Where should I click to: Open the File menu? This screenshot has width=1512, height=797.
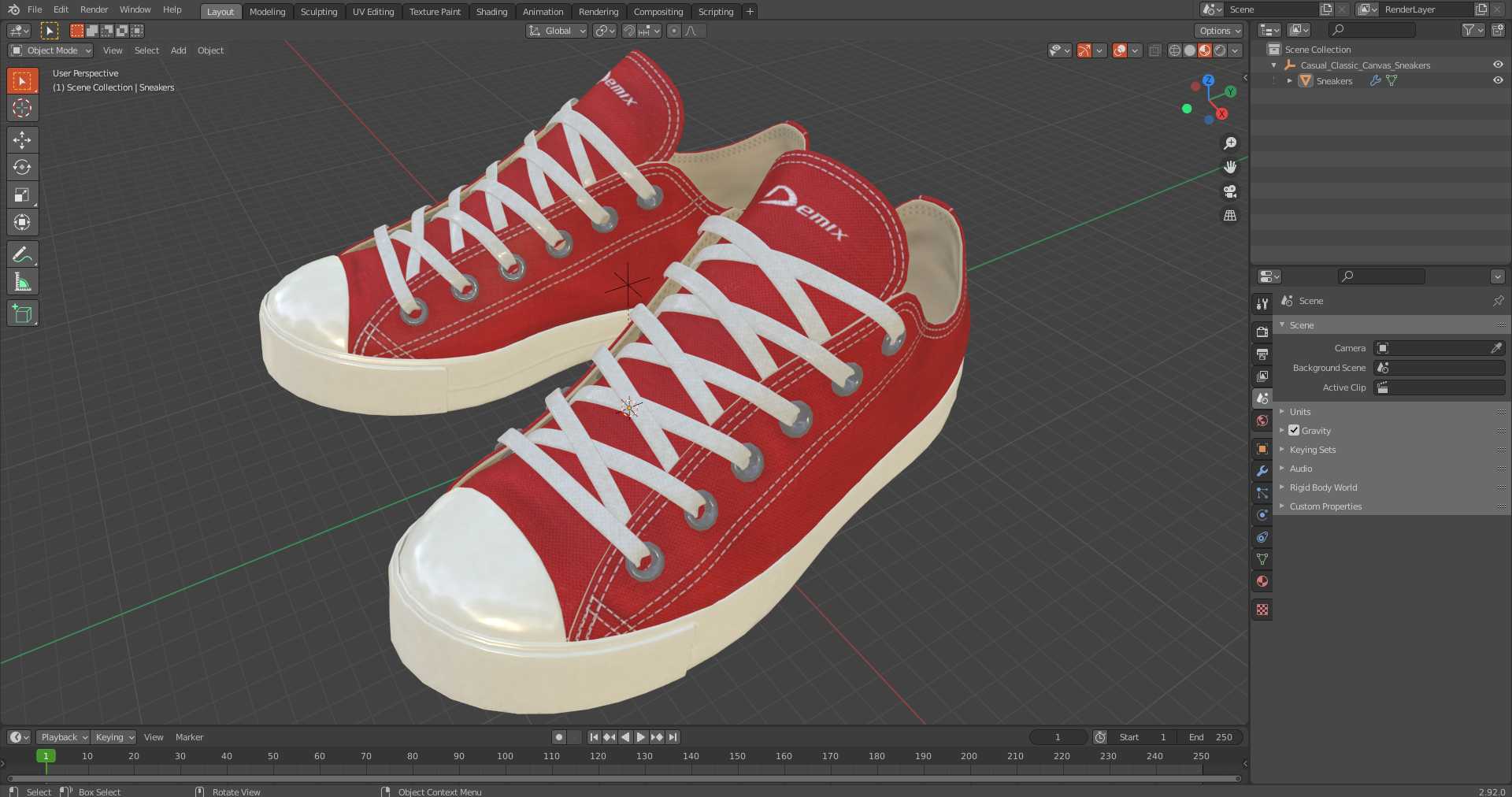(35, 9)
